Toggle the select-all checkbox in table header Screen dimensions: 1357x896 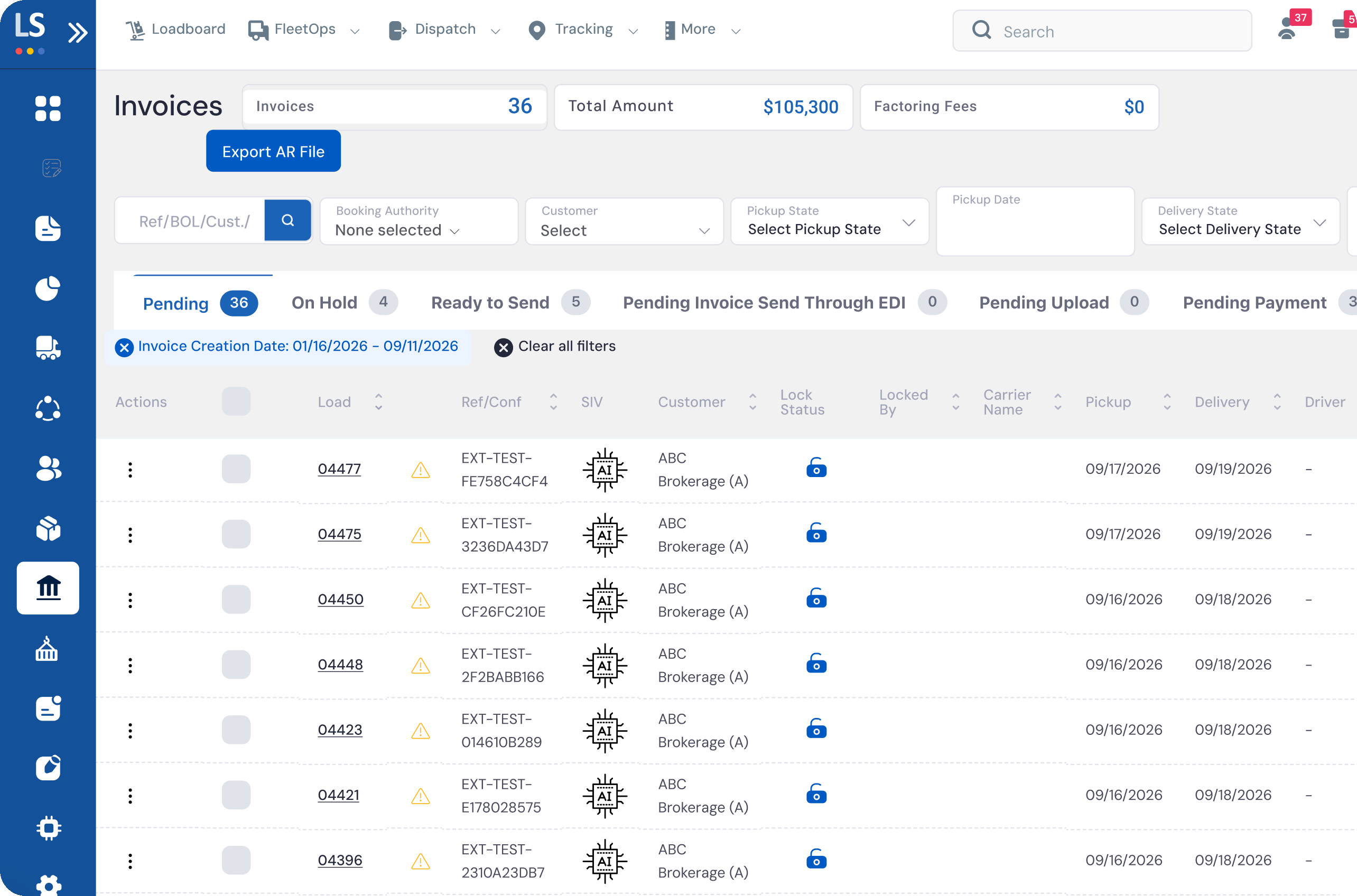tap(236, 401)
